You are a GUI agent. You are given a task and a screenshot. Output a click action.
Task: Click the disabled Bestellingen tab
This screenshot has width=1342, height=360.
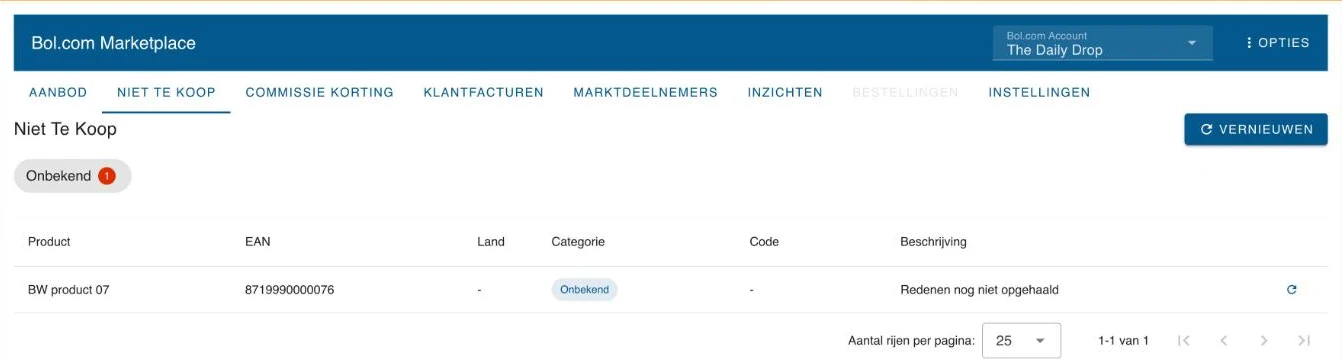click(905, 92)
